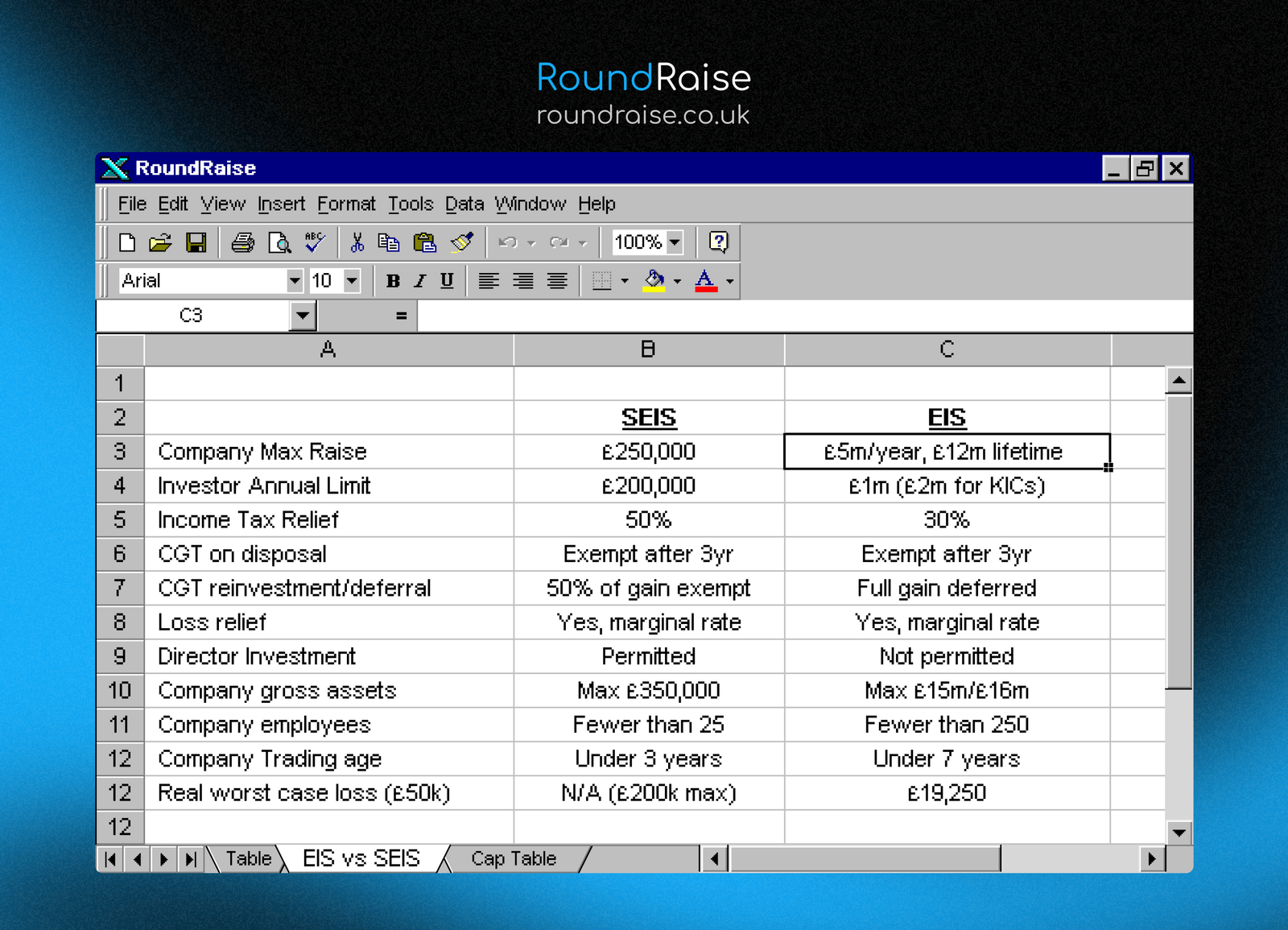
Task: Click in the formula bar input
Action: point(805,316)
